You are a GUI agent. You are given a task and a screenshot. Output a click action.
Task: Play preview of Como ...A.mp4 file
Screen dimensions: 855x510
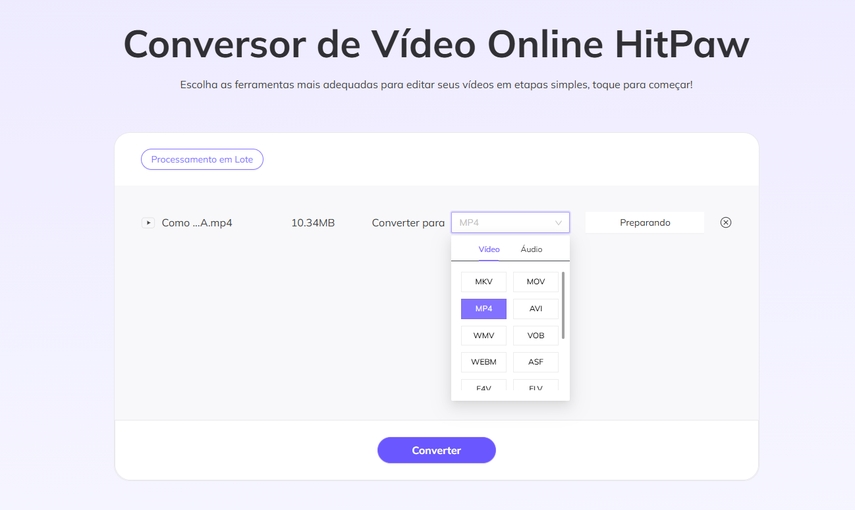tap(148, 223)
